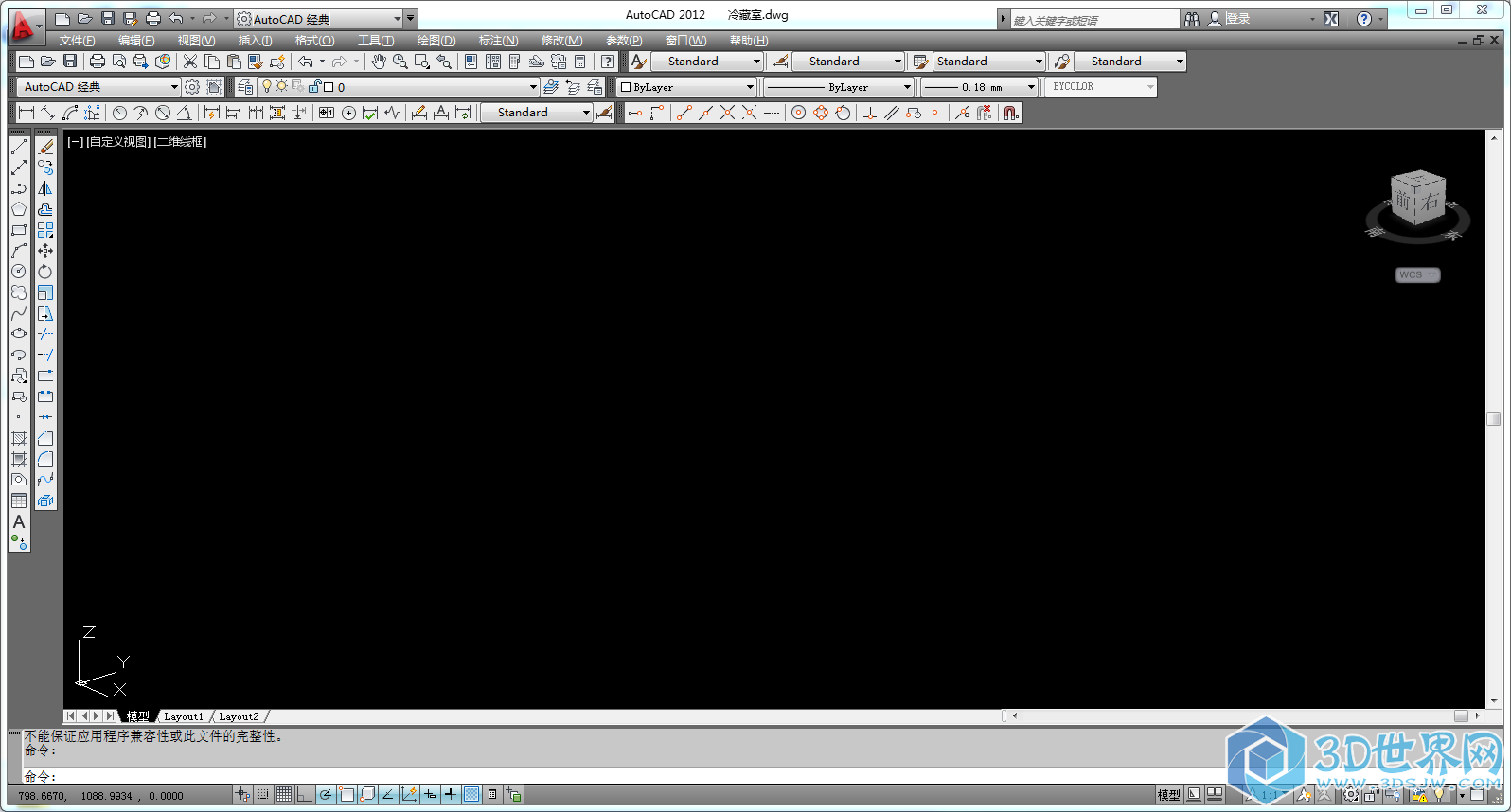Select the Line tool in draw toolbar
The height and width of the screenshot is (812, 1511).
click(x=19, y=147)
